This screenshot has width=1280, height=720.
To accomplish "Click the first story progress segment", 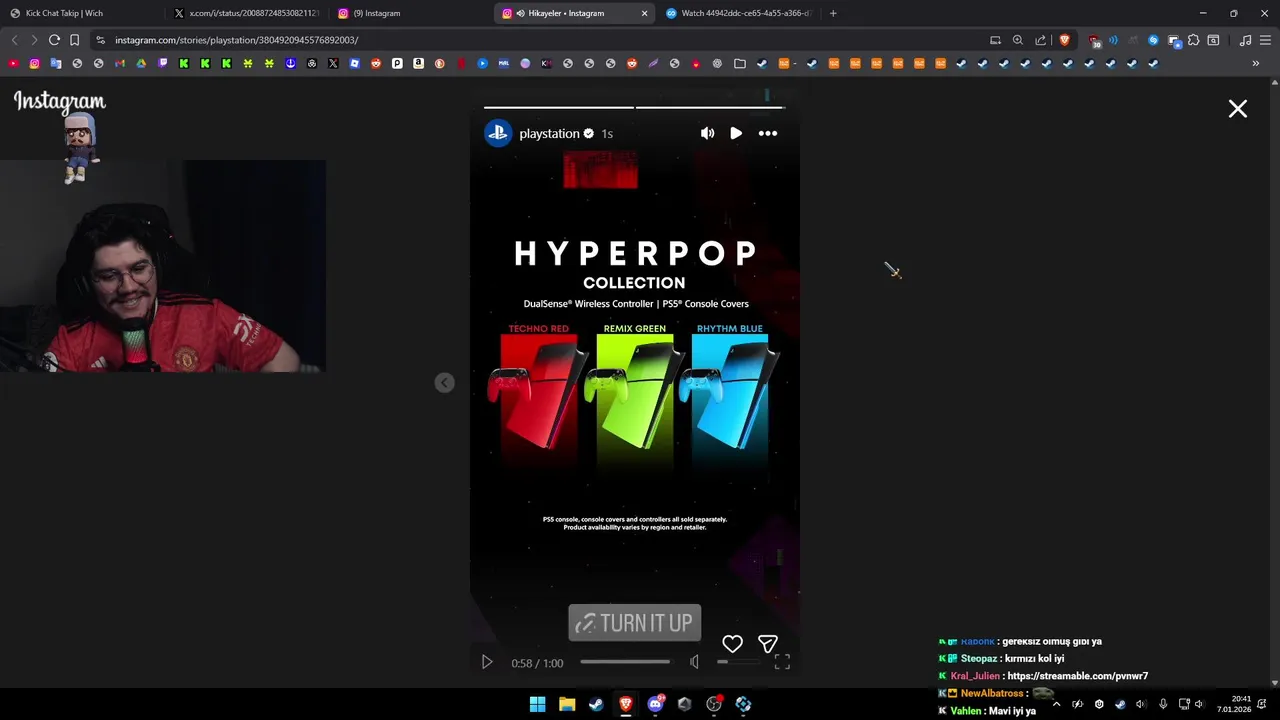I will [x=558, y=107].
